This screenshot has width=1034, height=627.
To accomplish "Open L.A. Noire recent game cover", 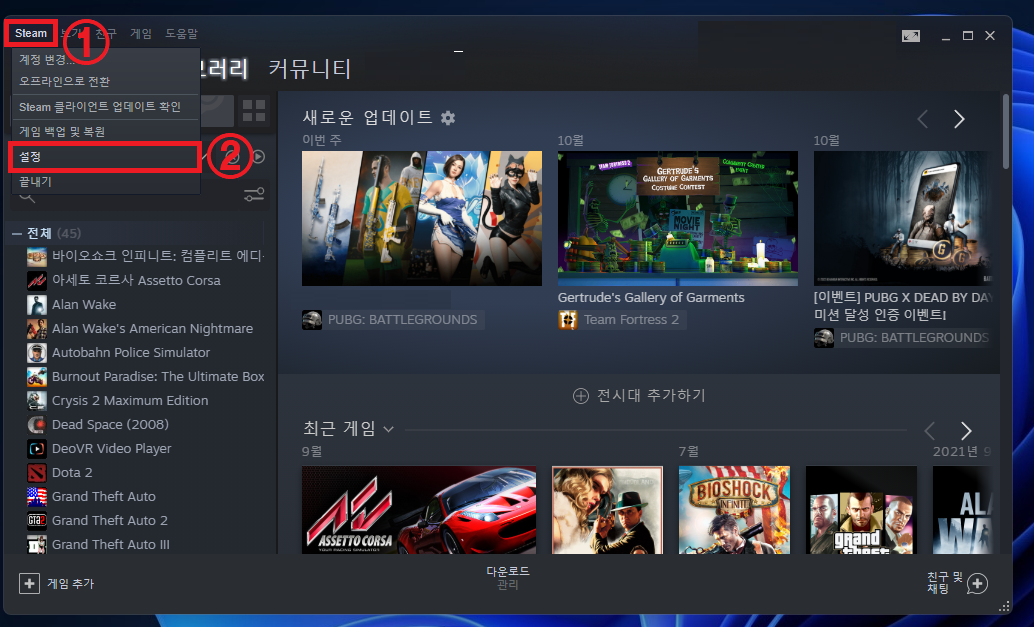I will click(607, 510).
